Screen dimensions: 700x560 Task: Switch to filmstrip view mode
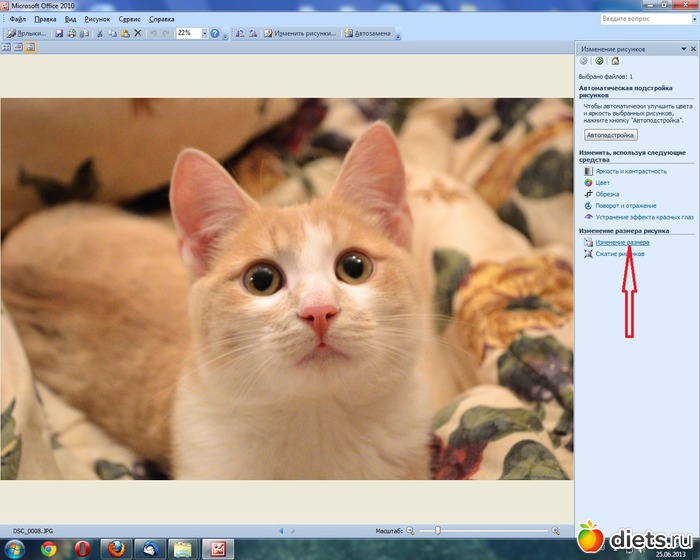18,47
